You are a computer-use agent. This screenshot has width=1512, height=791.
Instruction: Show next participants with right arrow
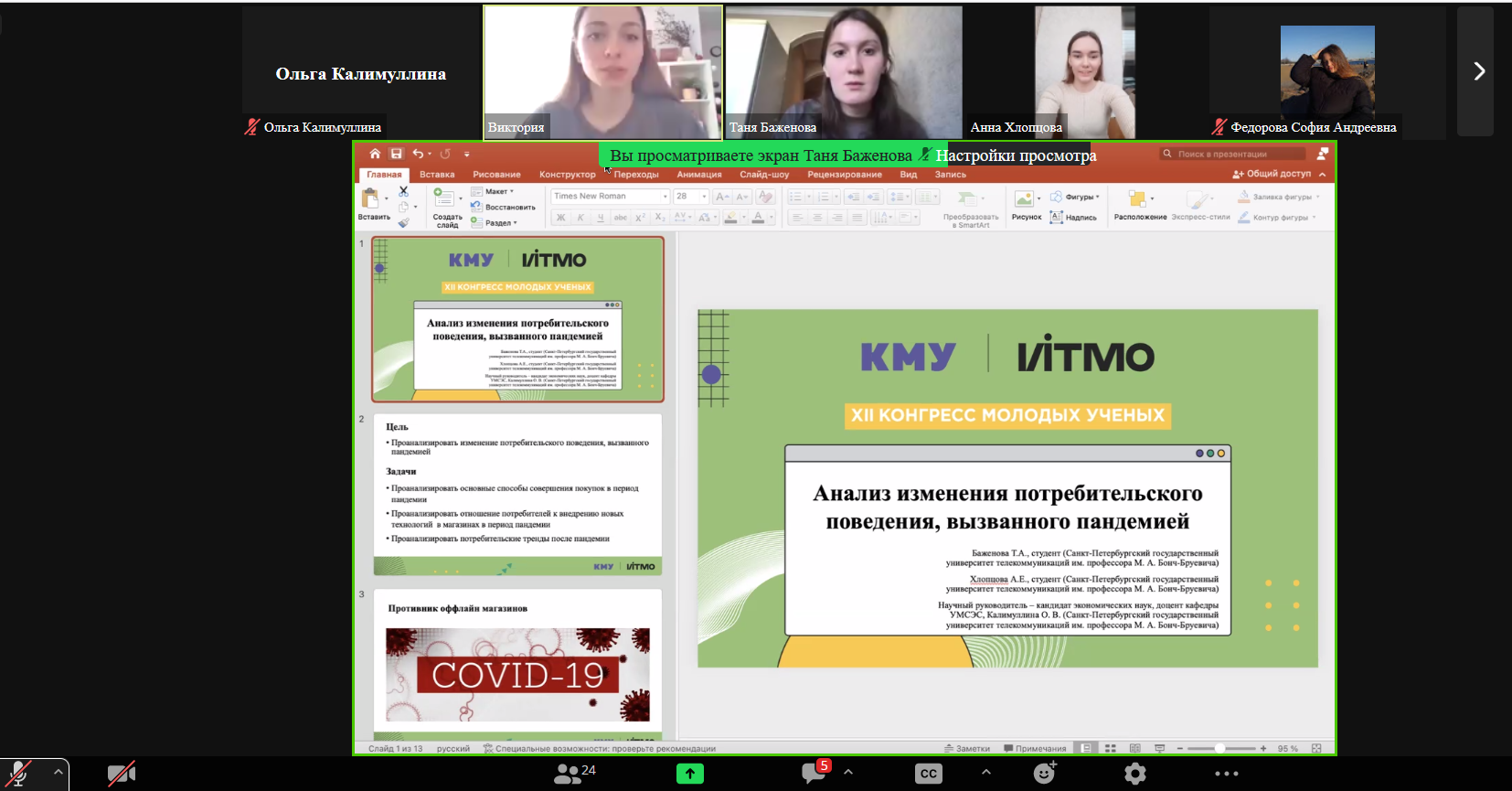tap(1478, 71)
